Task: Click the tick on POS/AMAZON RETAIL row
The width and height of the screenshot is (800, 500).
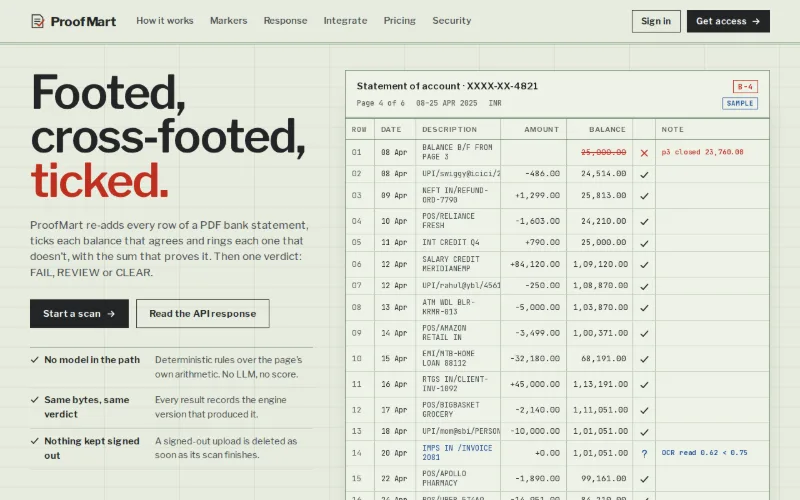Action: tap(644, 333)
